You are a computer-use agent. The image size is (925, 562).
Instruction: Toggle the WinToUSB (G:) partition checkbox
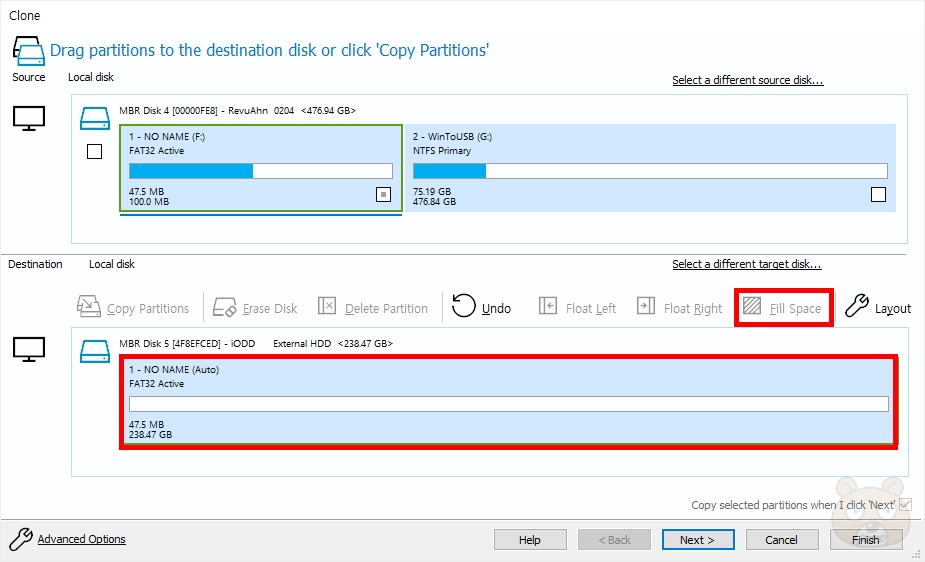pos(878,194)
